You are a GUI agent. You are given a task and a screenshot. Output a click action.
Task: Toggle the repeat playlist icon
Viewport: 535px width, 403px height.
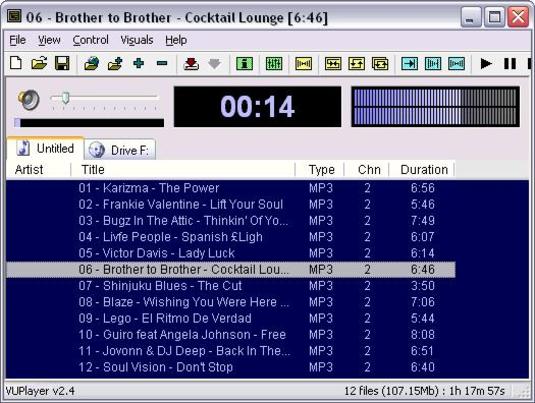[x=380, y=64]
